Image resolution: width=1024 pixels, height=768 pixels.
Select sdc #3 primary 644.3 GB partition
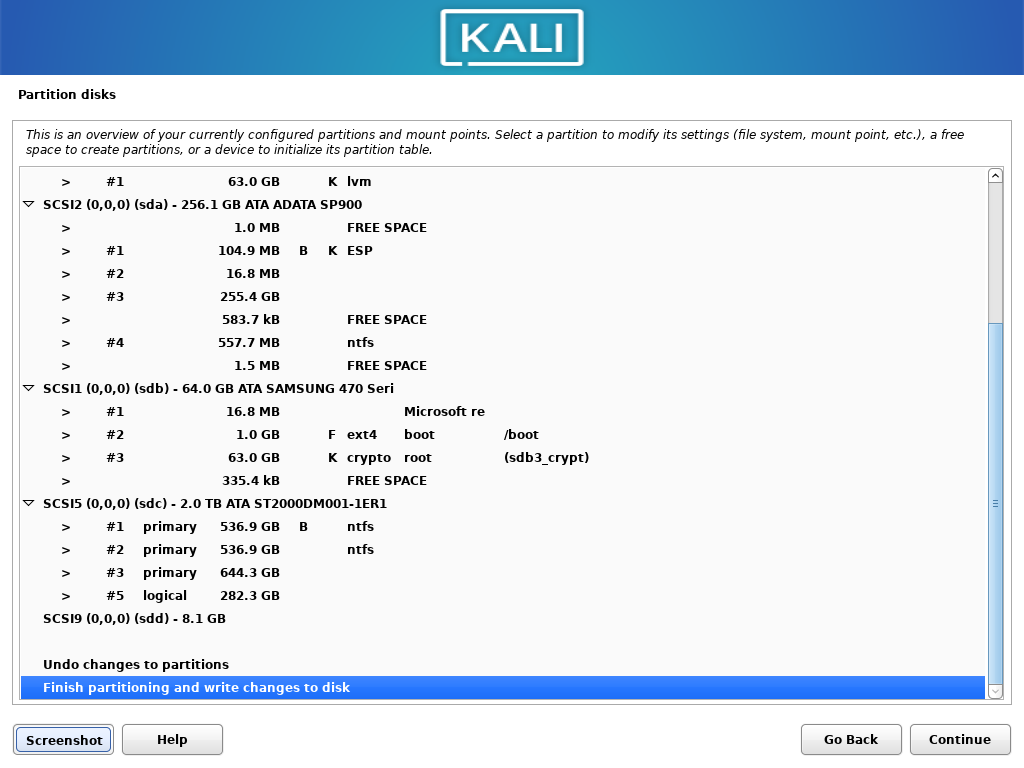click(503, 572)
